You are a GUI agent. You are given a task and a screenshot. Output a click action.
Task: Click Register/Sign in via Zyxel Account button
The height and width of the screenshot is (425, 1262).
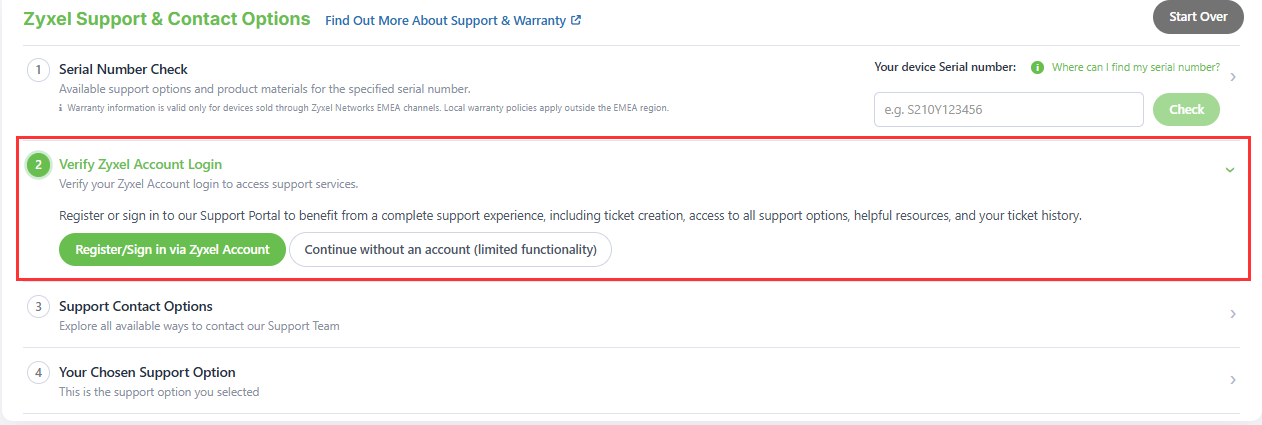(x=172, y=250)
